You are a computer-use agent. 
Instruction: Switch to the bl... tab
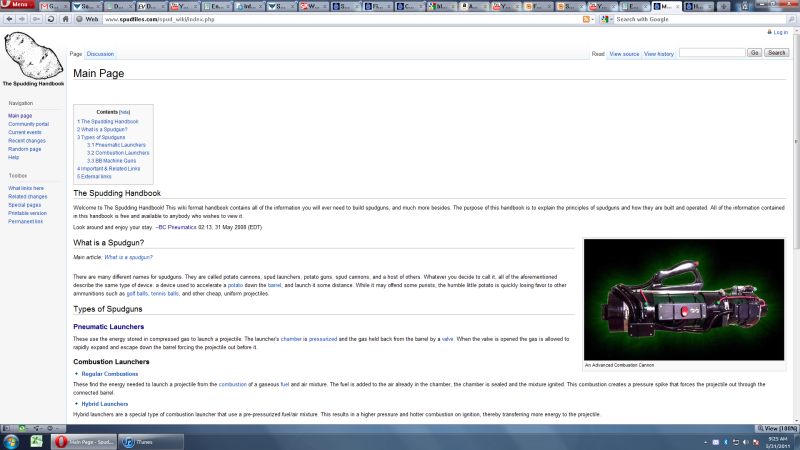(x=442, y=7)
